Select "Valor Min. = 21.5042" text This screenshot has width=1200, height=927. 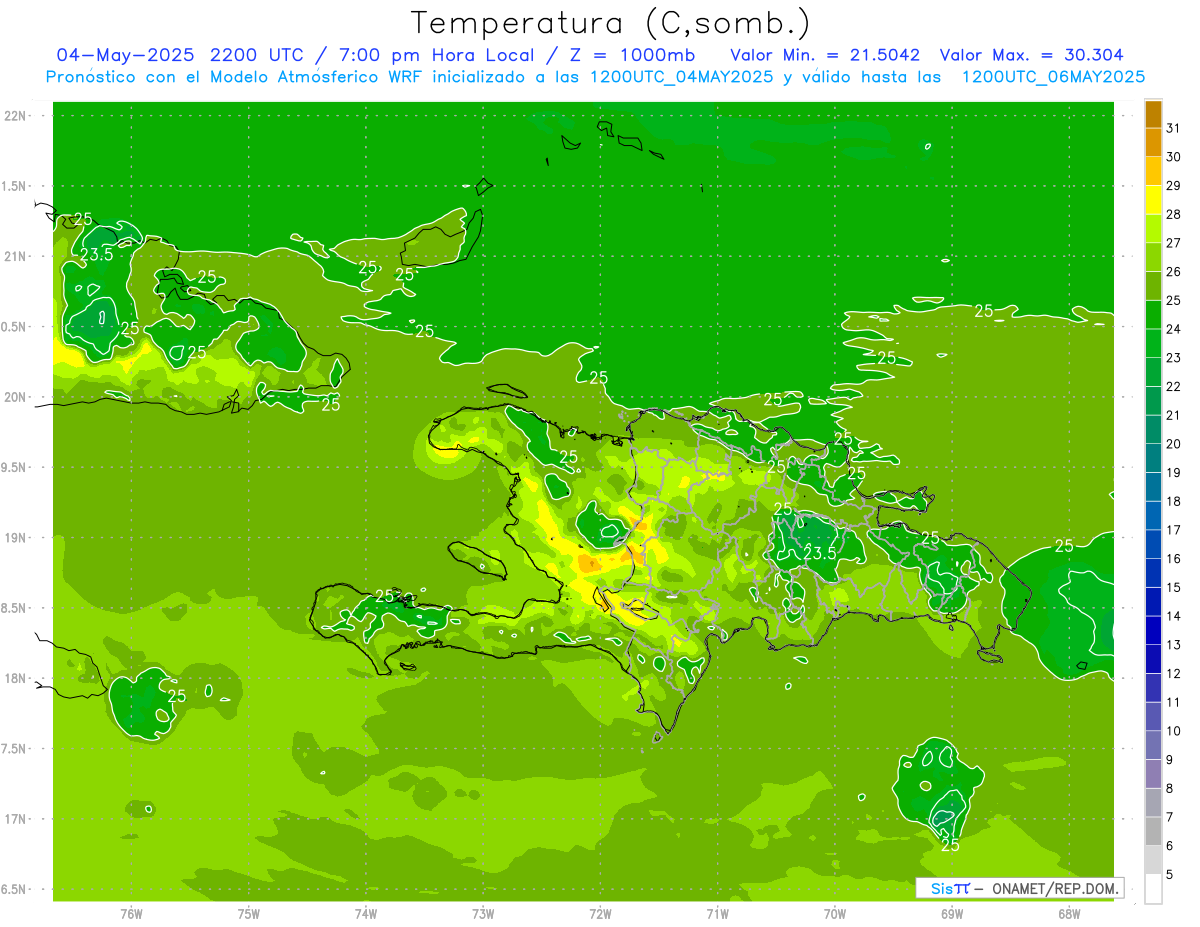(x=826, y=54)
